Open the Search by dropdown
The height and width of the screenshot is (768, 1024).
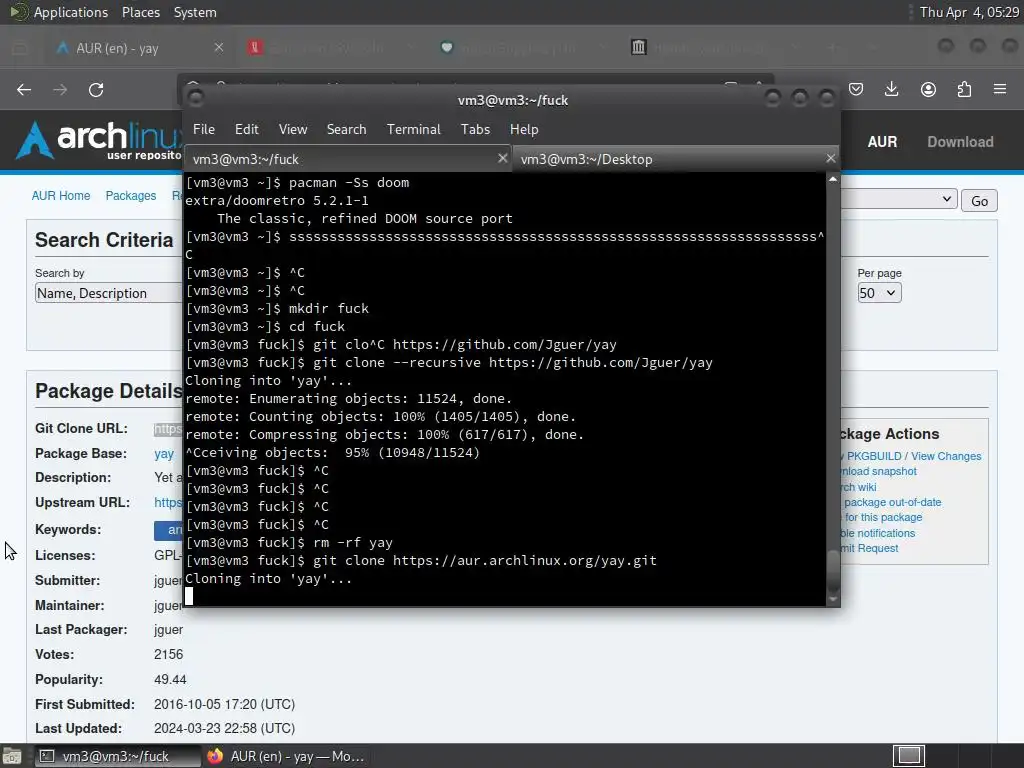(108, 293)
